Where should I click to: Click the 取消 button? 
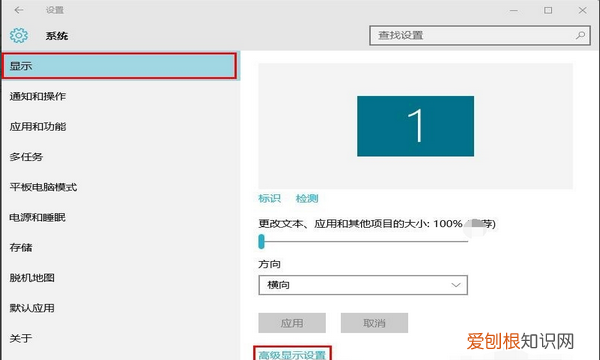coord(374,323)
